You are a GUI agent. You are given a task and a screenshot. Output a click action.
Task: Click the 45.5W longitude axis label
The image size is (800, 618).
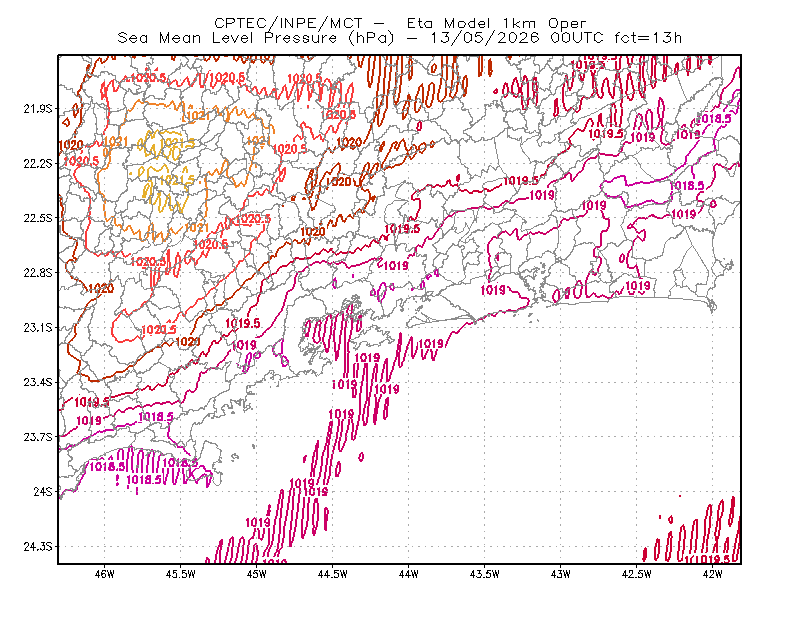click(x=181, y=574)
